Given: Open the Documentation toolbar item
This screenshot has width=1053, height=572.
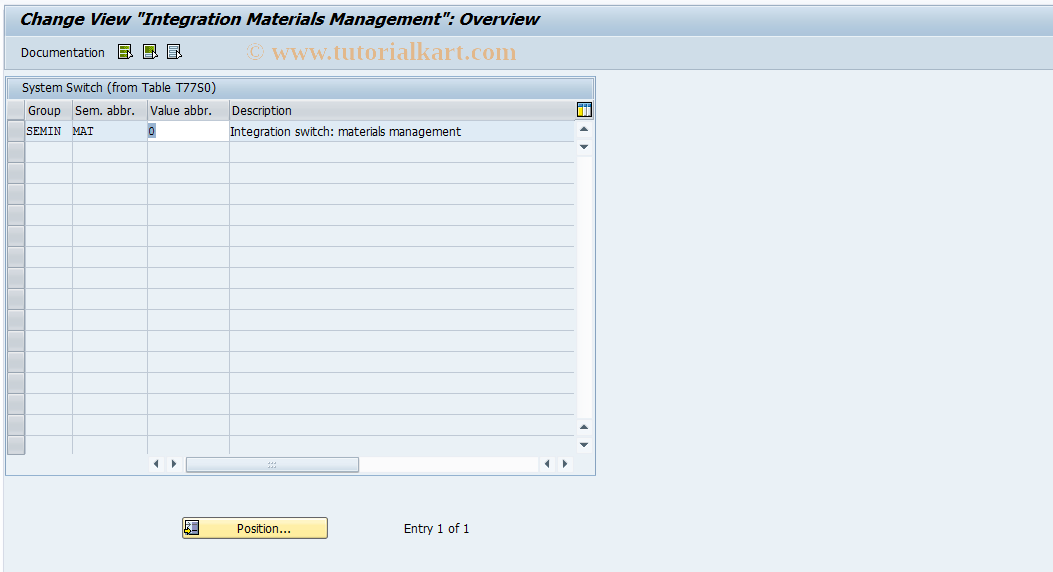Looking at the screenshot, I should pyautogui.click(x=62, y=52).
